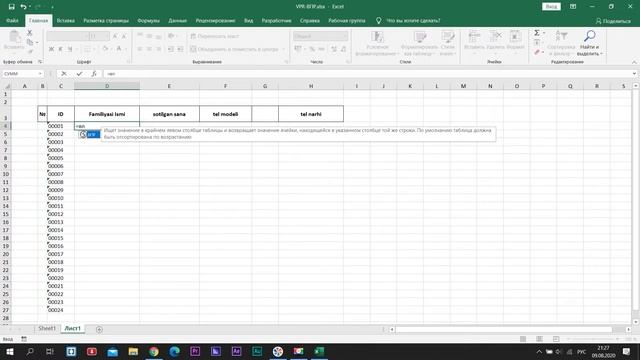Open Microsoft Edge from the taskbar
The width and height of the screenshot is (640, 360).
(x=175, y=351)
